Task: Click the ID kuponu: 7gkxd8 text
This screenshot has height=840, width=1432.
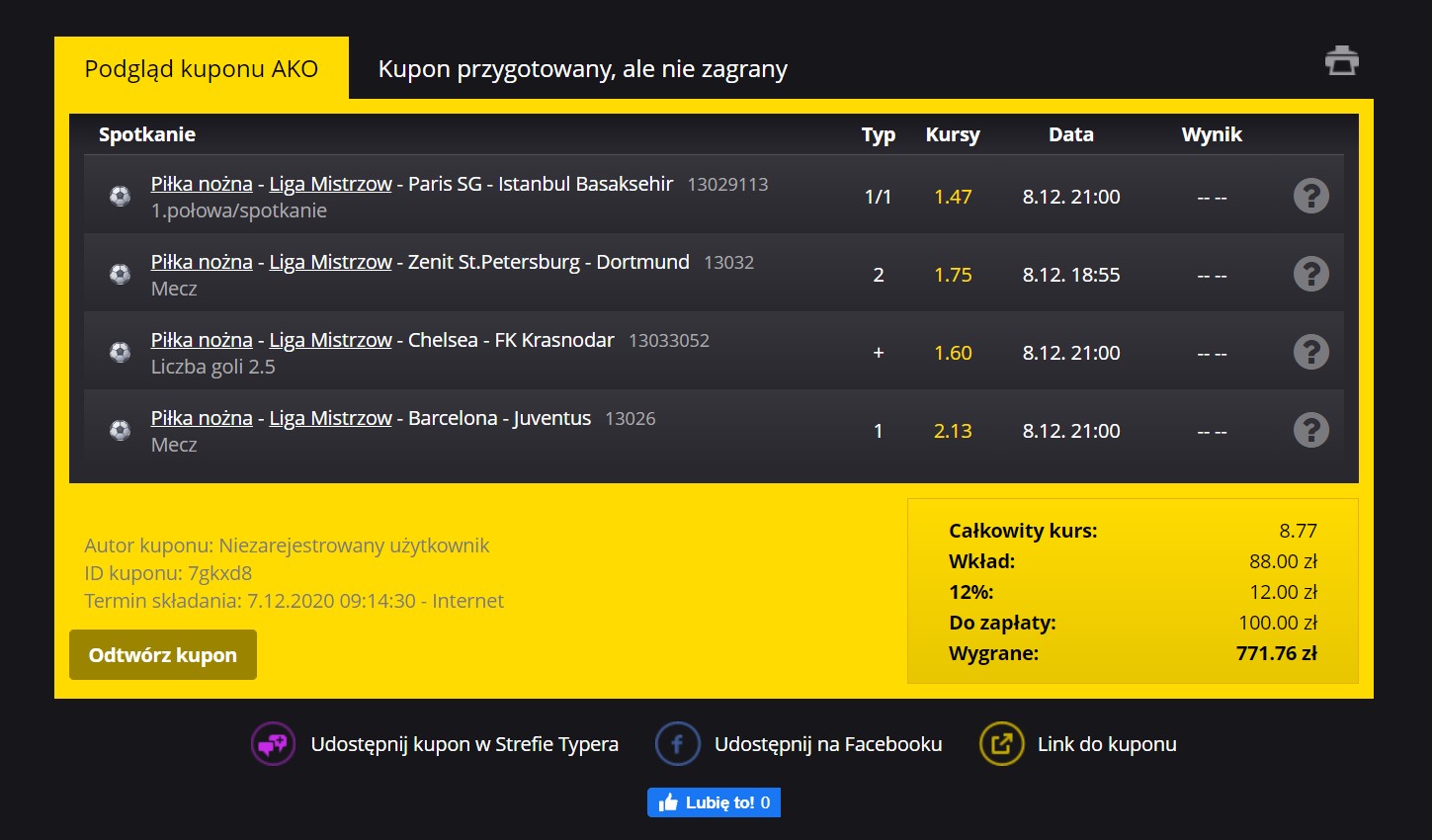Action: tap(168, 573)
